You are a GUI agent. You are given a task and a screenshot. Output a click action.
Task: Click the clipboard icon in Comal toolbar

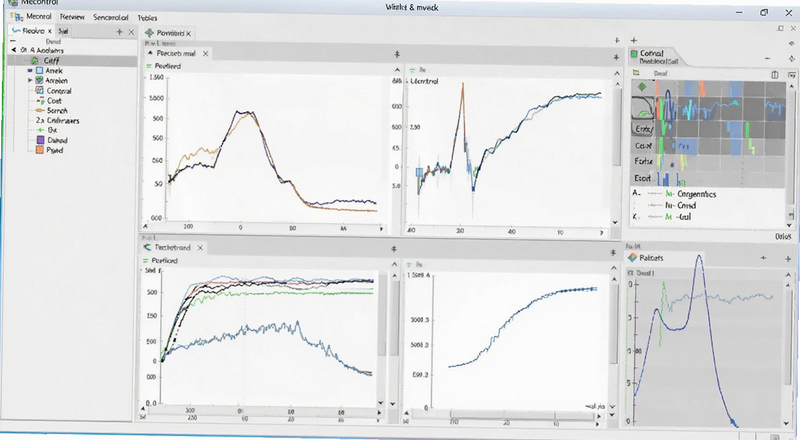pos(774,75)
